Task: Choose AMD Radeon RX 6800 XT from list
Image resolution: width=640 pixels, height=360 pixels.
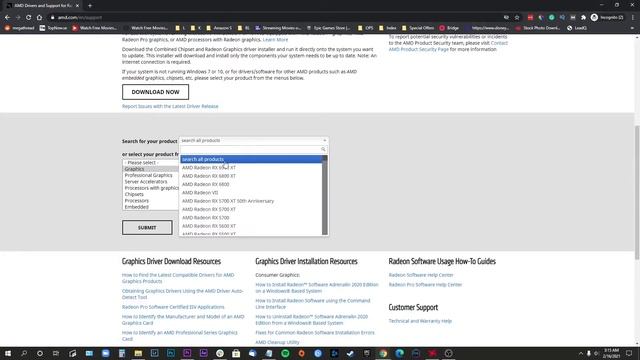Action: (209, 176)
